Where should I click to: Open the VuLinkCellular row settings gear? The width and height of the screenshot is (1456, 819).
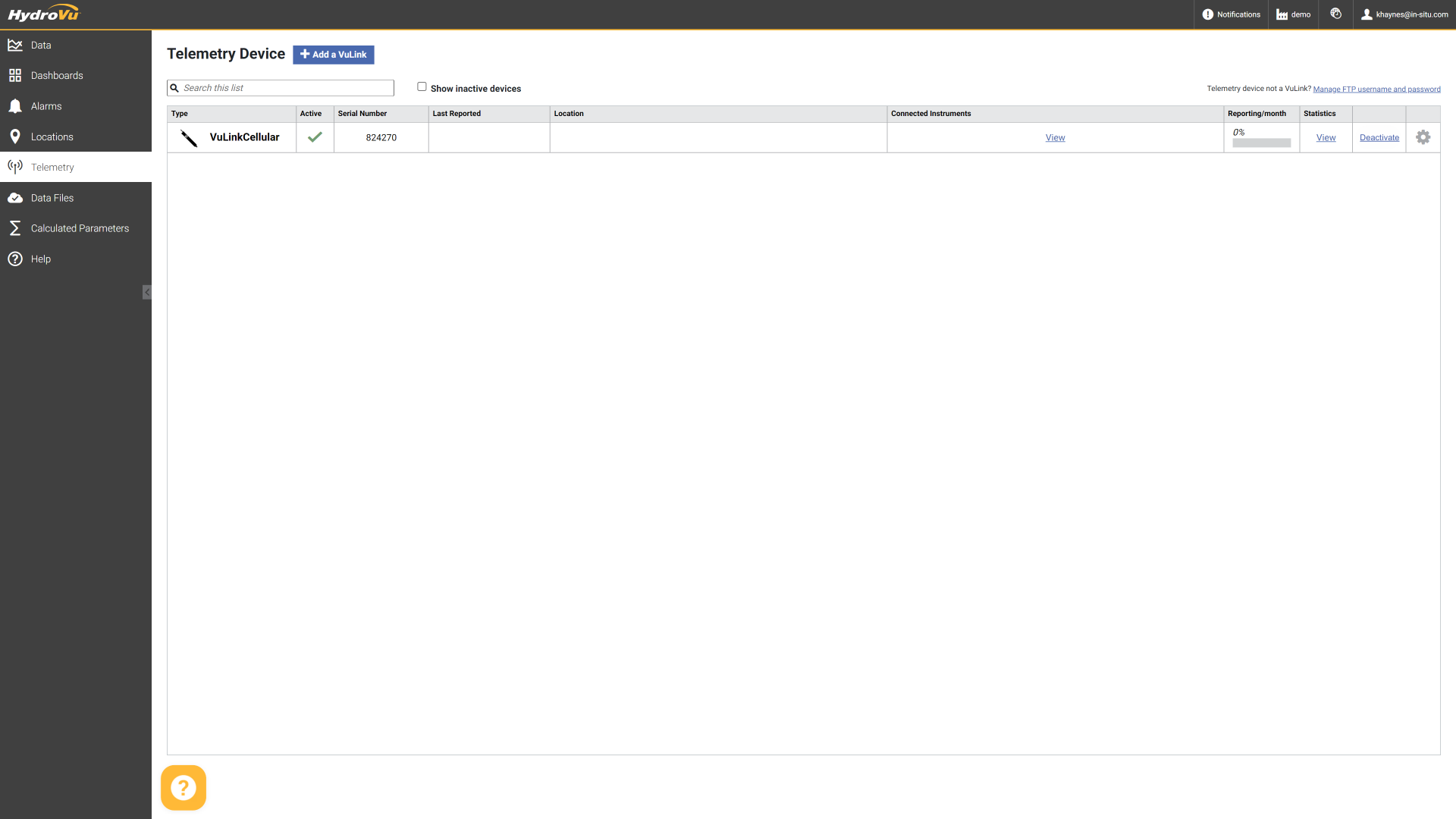1423,137
